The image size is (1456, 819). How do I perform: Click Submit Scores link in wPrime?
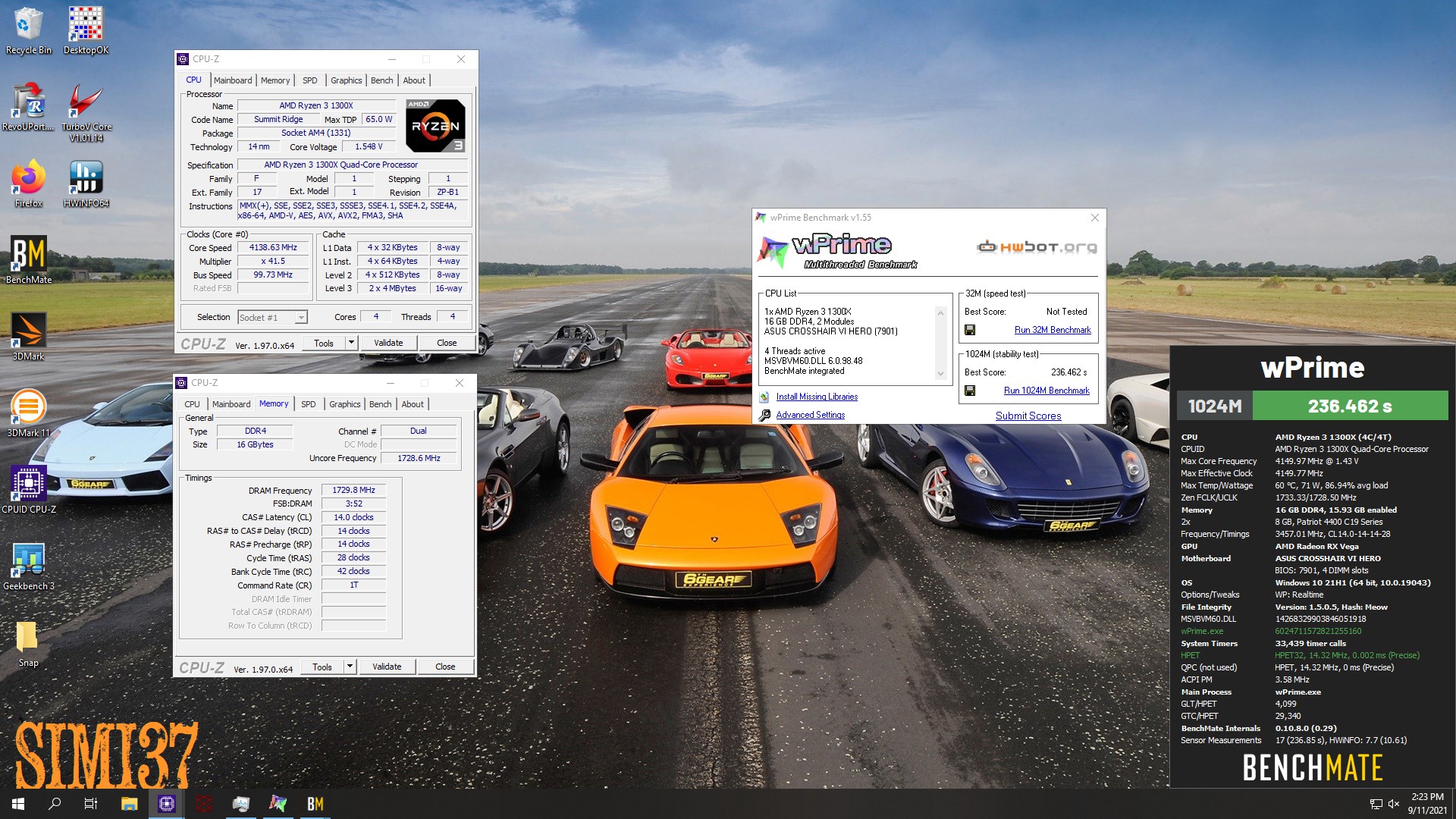click(x=1028, y=416)
